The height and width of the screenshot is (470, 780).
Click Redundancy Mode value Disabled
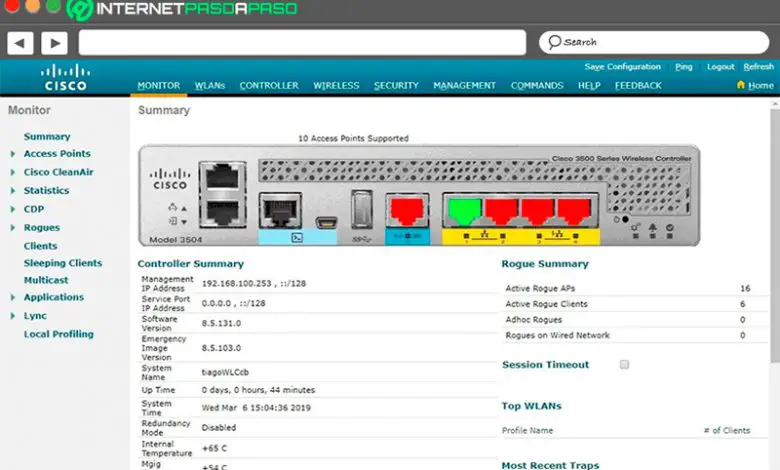(219, 428)
